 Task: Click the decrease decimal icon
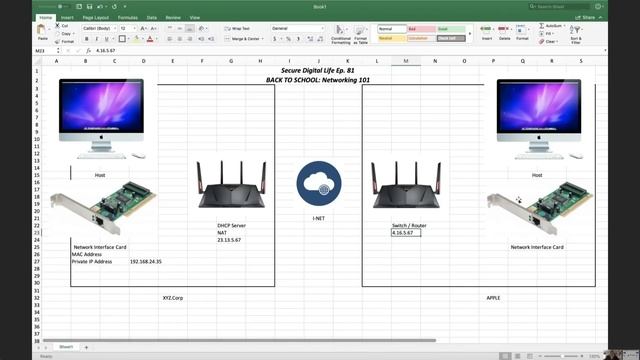coord(320,39)
